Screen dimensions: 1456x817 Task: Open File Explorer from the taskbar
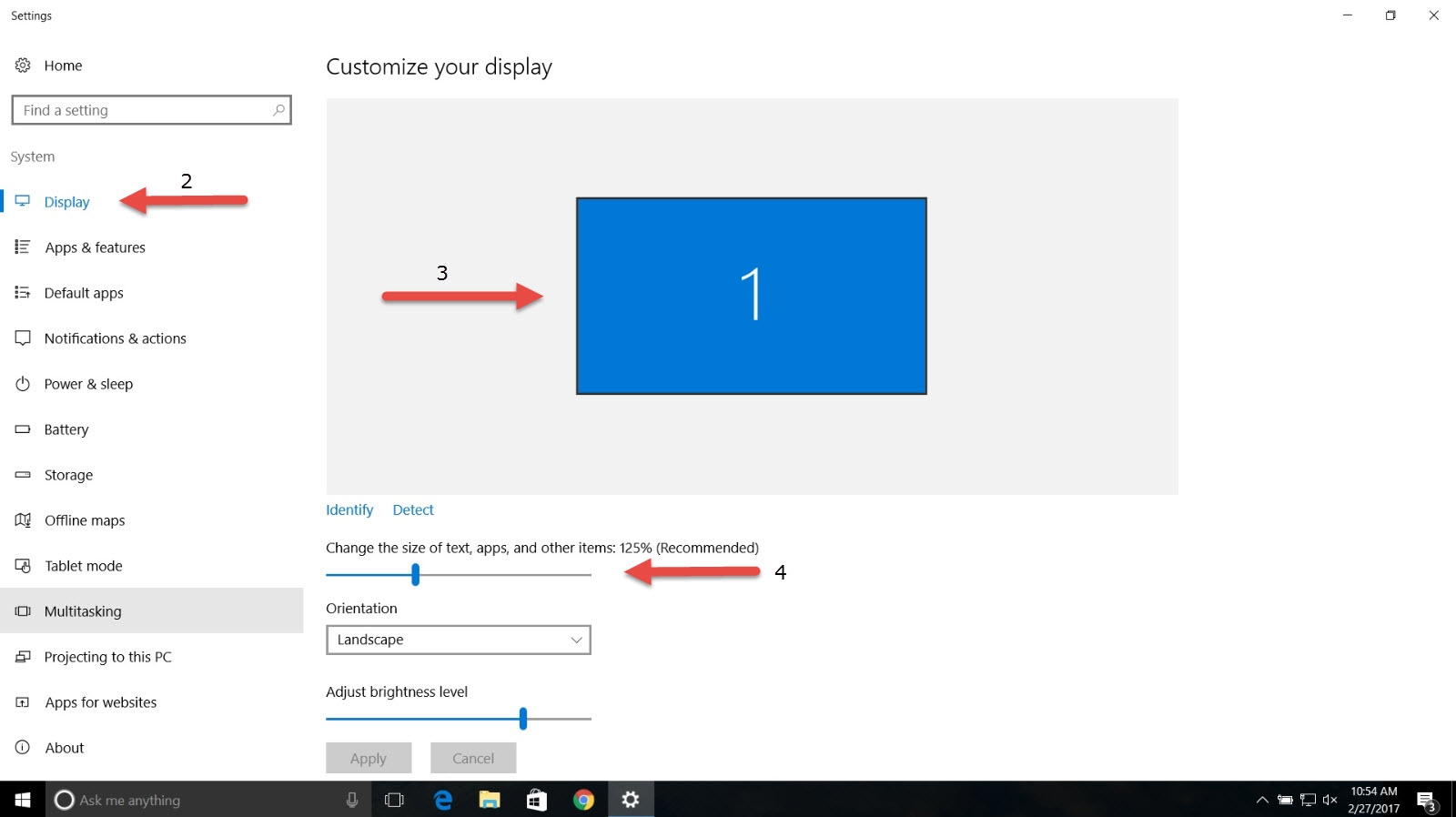490,800
